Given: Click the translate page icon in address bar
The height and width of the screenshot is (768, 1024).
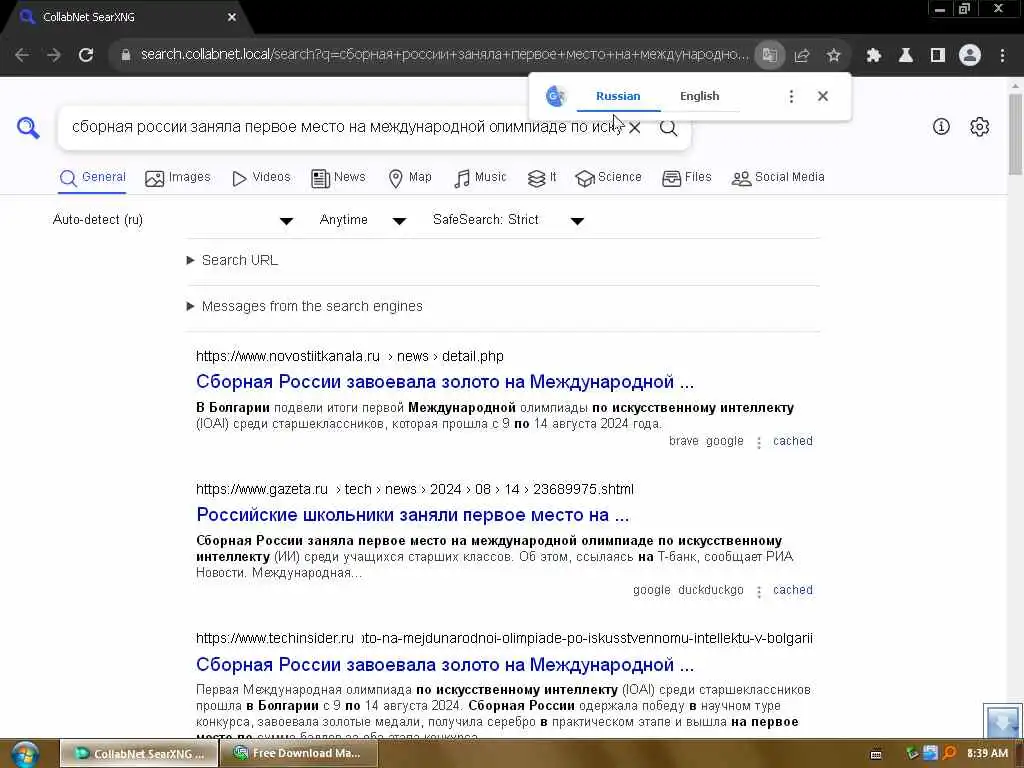Looking at the screenshot, I should click(x=769, y=55).
